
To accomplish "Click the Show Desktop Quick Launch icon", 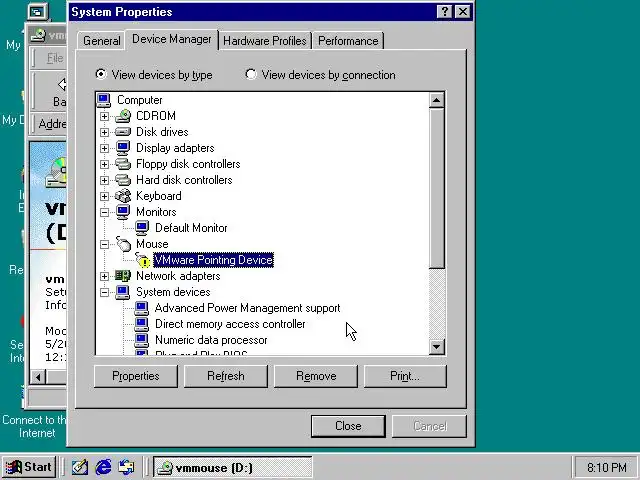I will click(x=80, y=467).
